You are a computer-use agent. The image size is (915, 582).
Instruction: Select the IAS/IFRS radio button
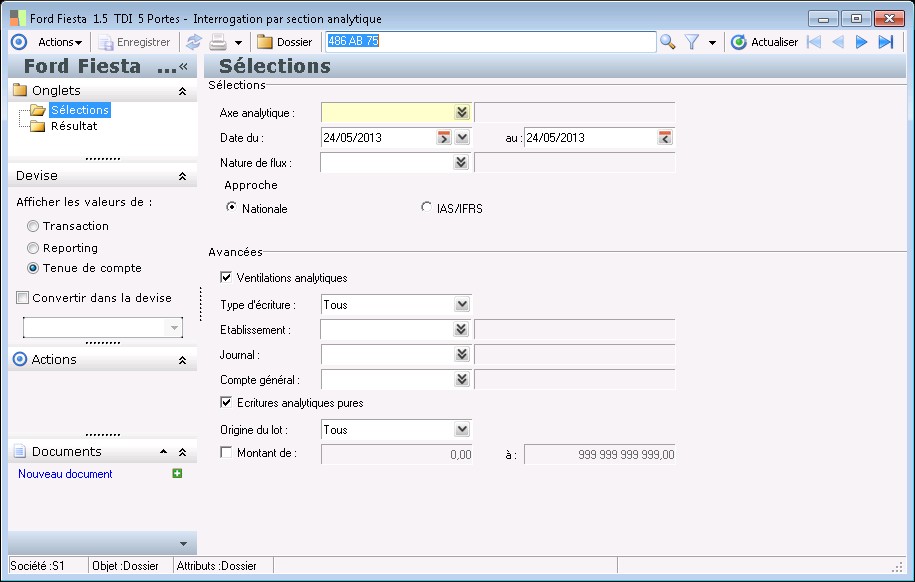coord(428,208)
